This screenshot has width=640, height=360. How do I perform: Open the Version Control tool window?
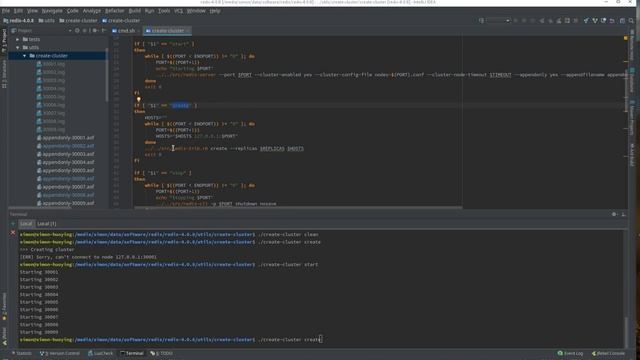pyautogui.click(x=60, y=353)
